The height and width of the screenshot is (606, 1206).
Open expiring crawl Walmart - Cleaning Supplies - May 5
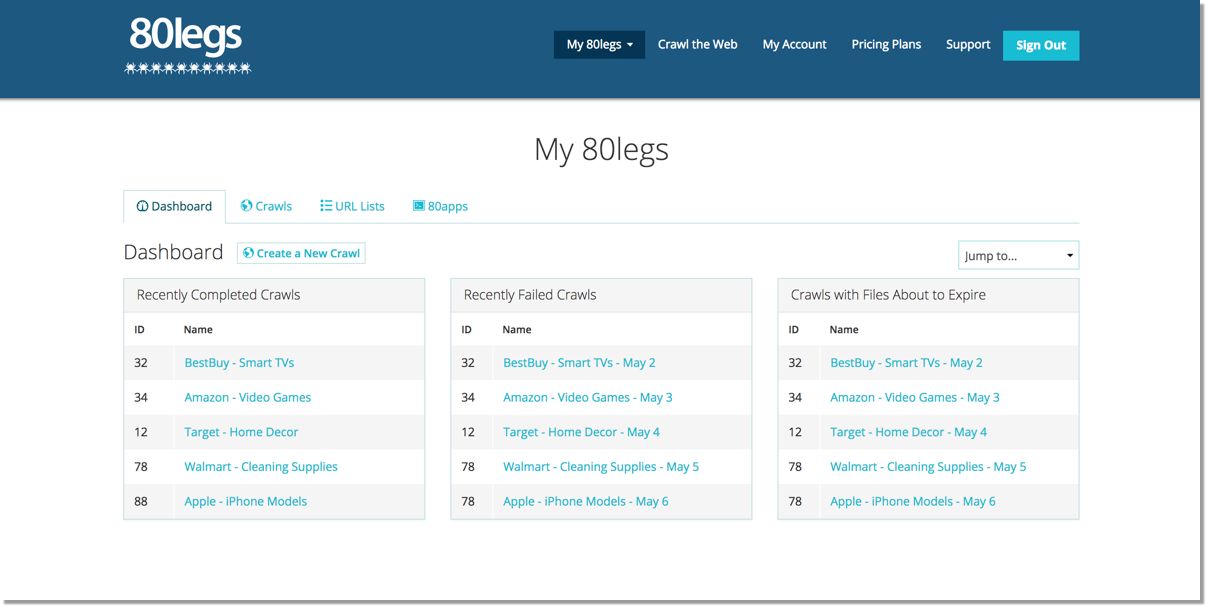tap(928, 467)
